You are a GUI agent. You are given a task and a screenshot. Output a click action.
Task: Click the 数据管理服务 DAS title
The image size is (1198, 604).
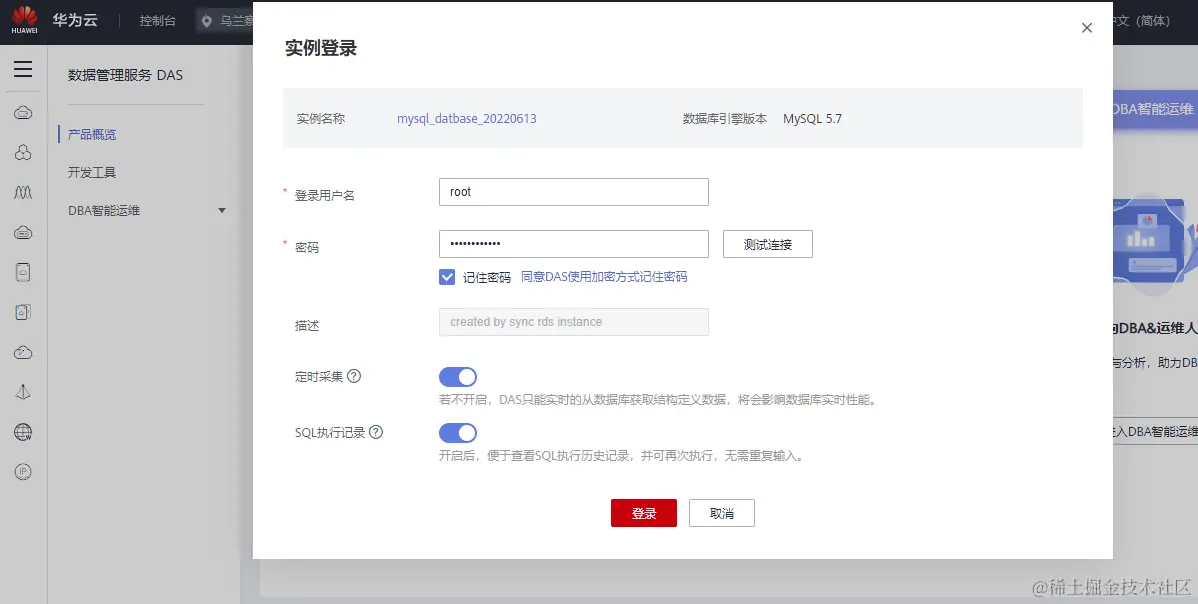tap(125, 75)
